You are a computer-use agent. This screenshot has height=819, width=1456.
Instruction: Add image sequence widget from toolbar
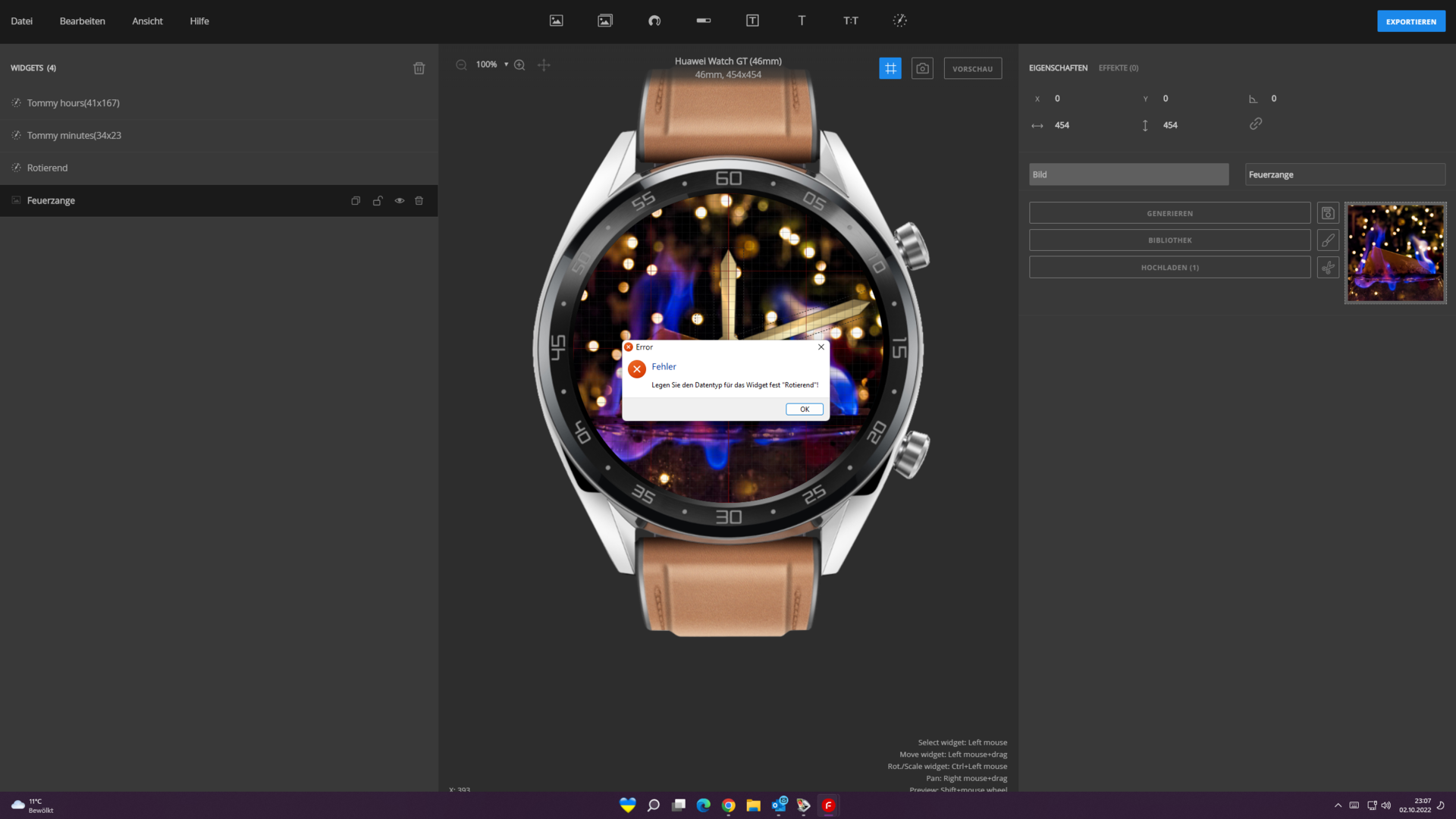pos(604,20)
